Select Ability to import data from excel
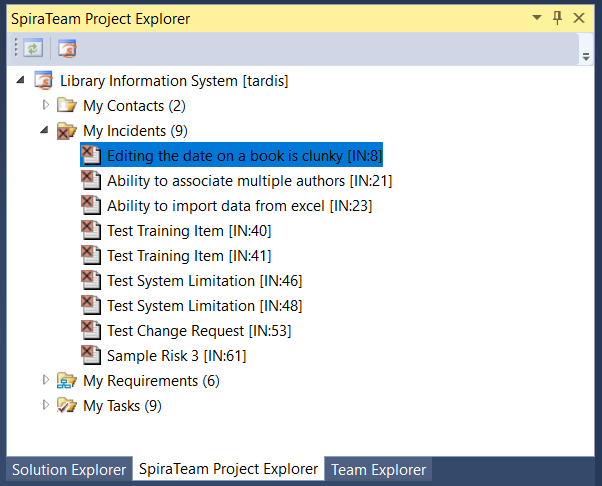602x486 pixels. click(x=239, y=205)
